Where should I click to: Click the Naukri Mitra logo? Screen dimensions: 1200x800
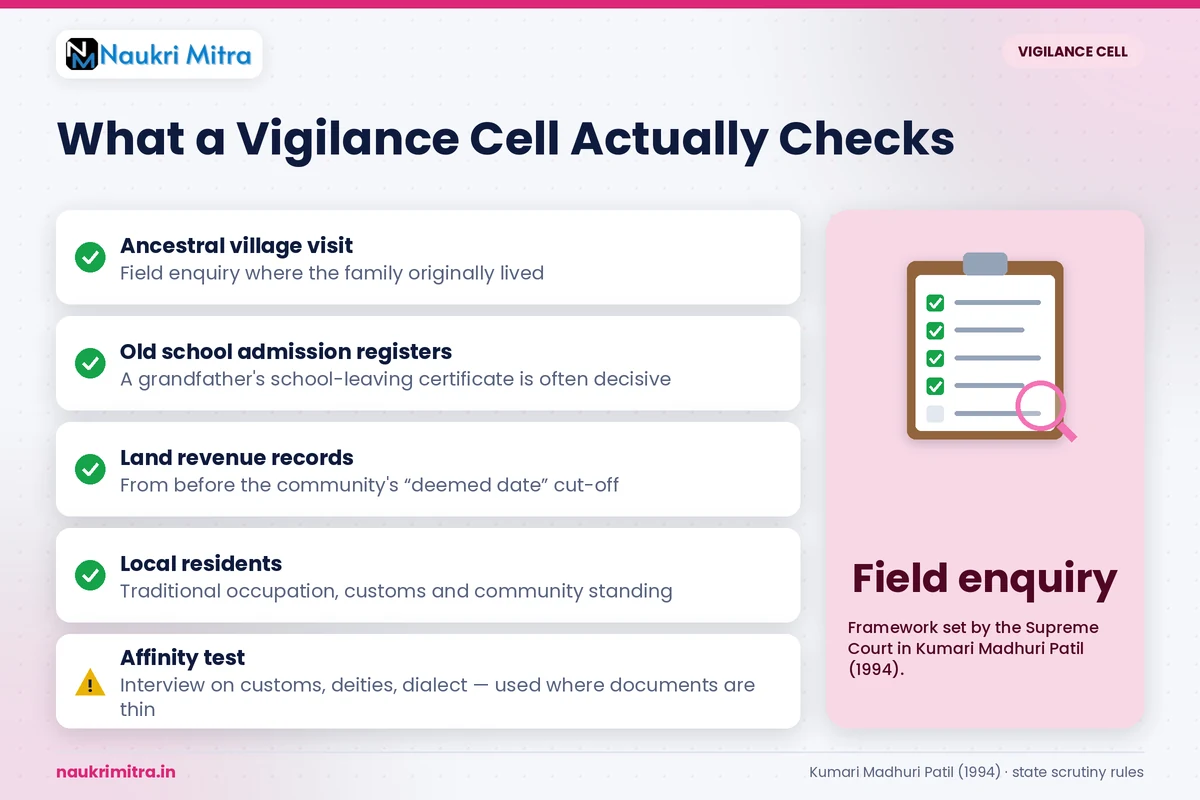pos(160,54)
